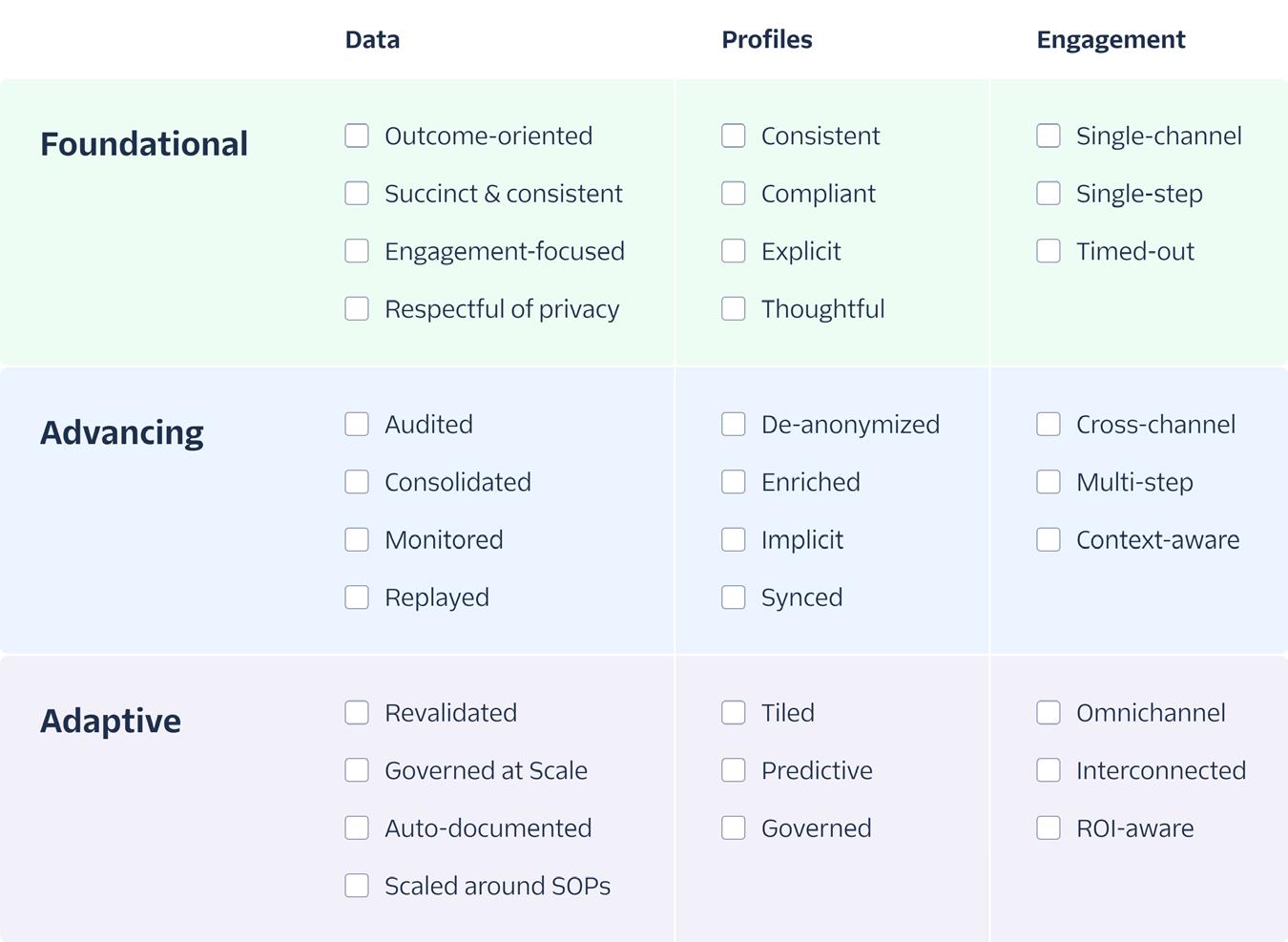Check the Predictive checkbox
Image resolution: width=1288 pixels, height=942 pixels.
coord(734,770)
